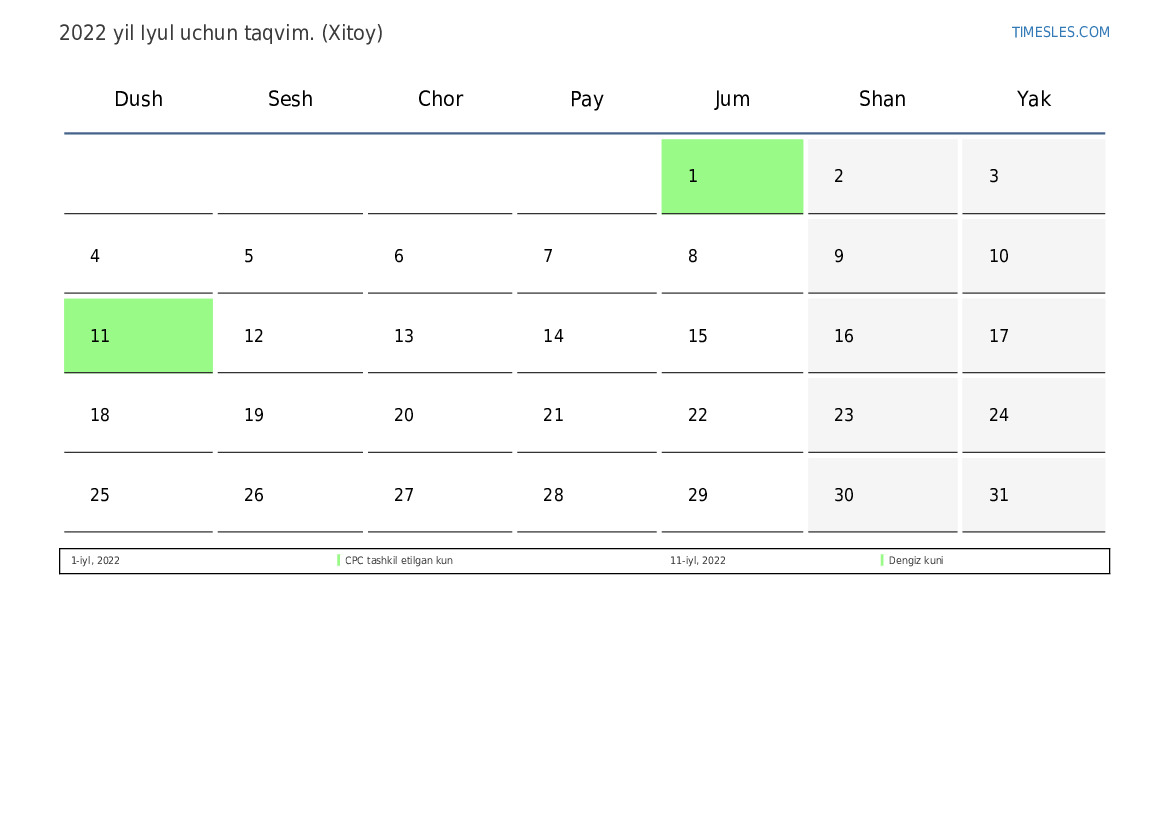Open the TIMESLES.COM link
1169x827 pixels.
1060,32
